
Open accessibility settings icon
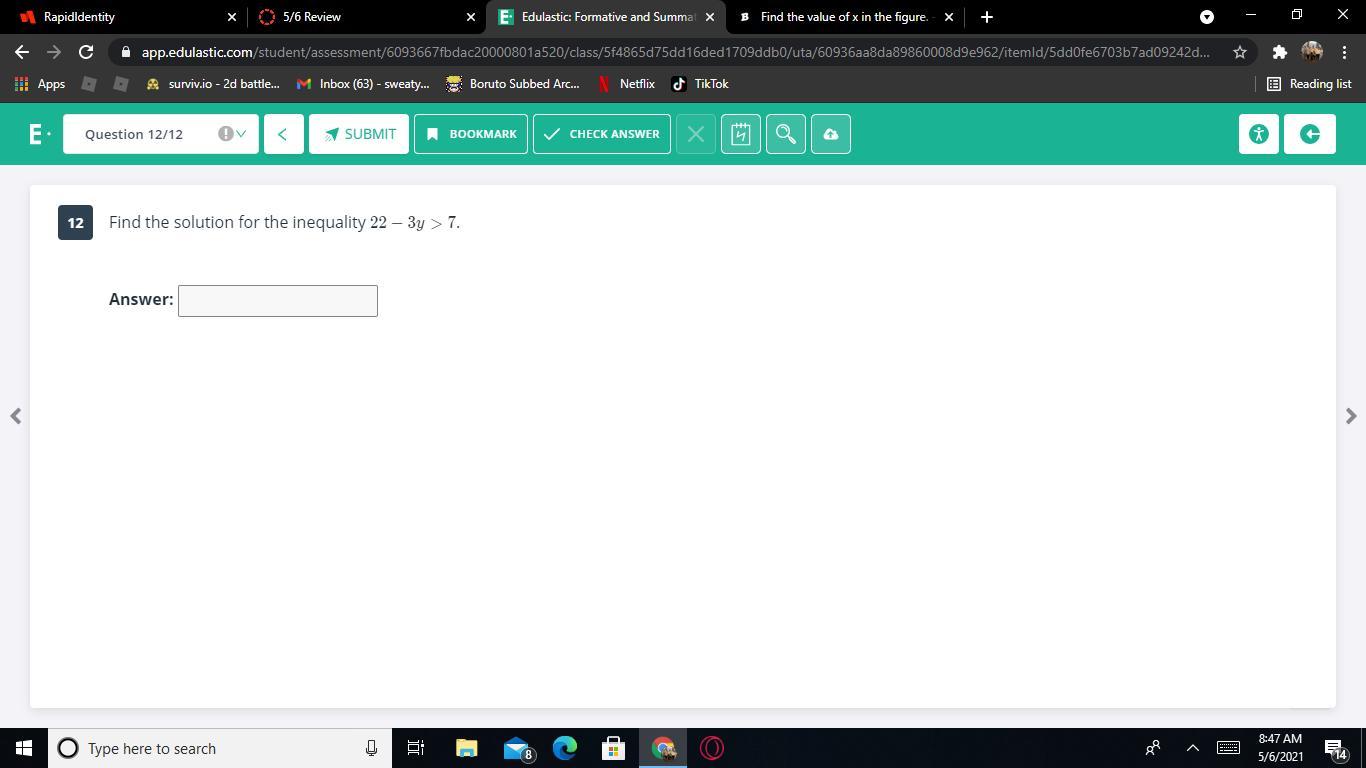(x=1259, y=134)
